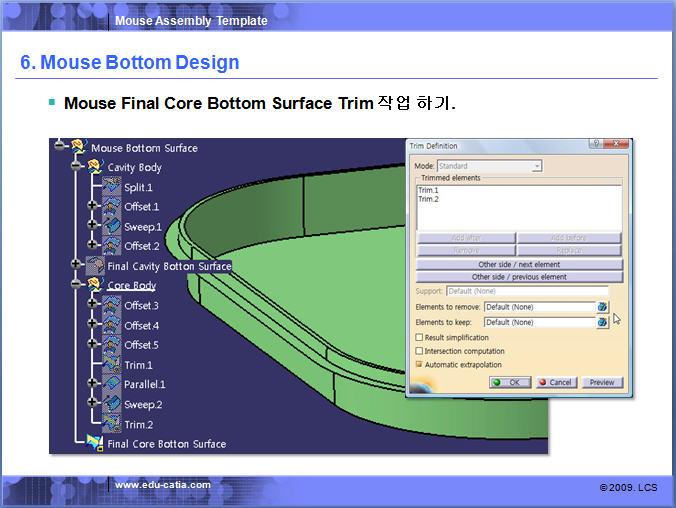Collapse the Cavity Body node
The width and height of the screenshot is (676, 508).
coord(76,167)
